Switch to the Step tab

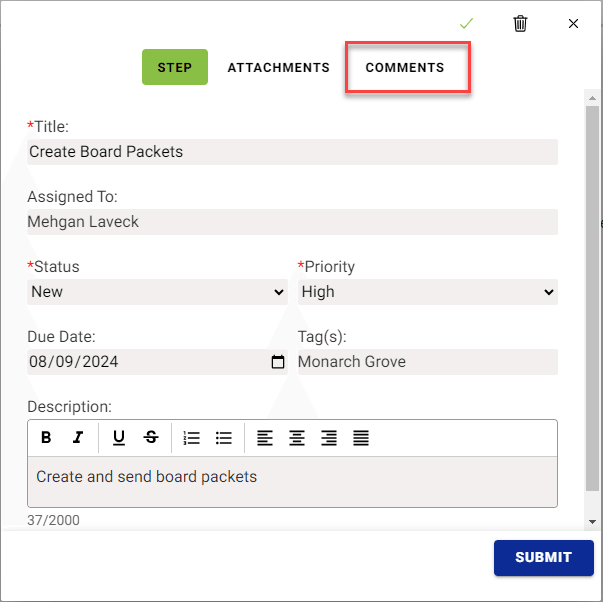coord(175,67)
